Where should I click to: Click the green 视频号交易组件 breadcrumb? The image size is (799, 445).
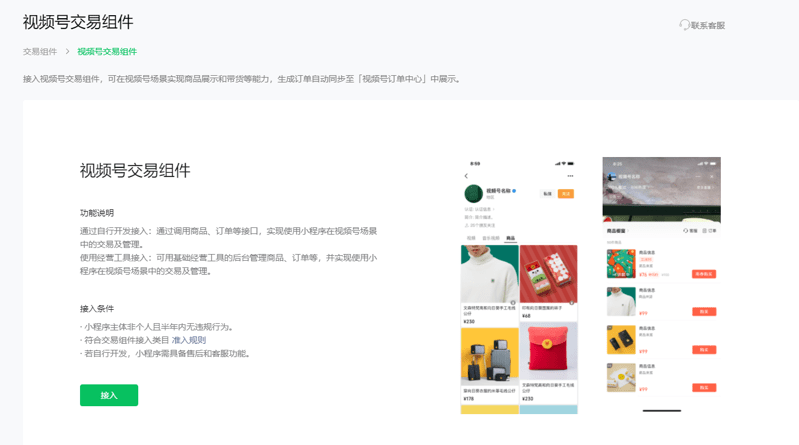[x=107, y=51]
